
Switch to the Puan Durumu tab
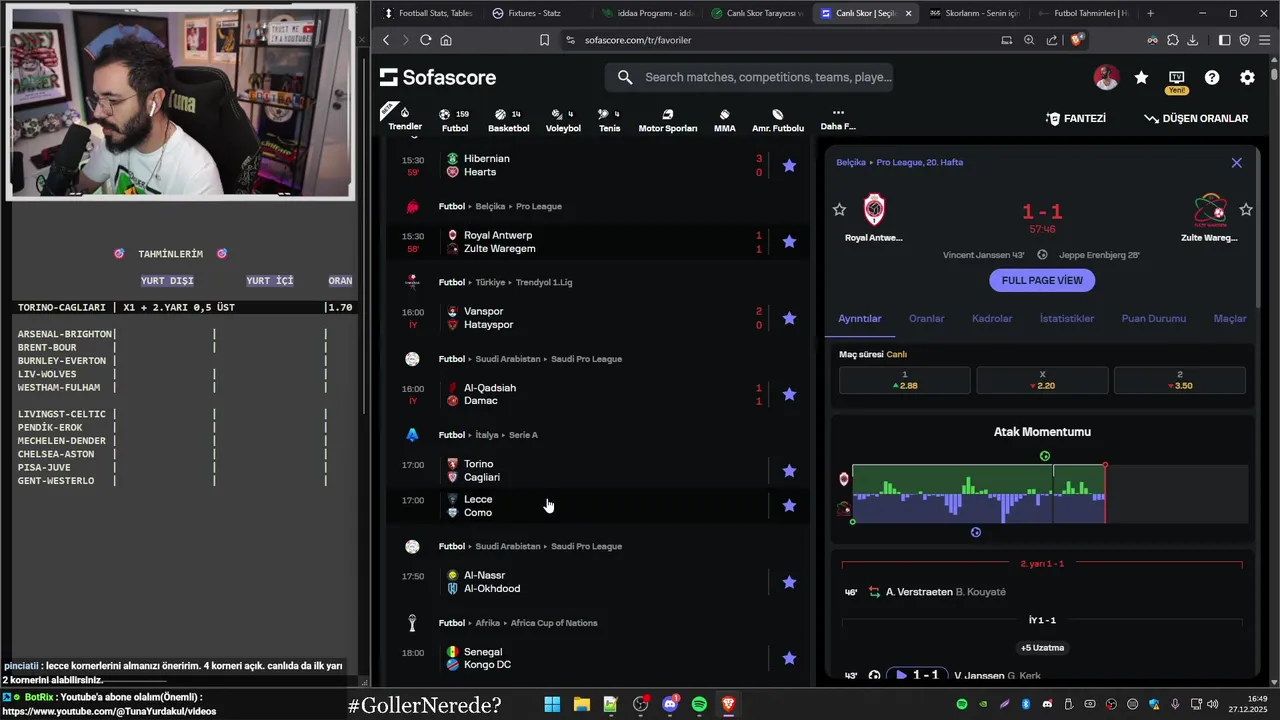[x=1154, y=318]
